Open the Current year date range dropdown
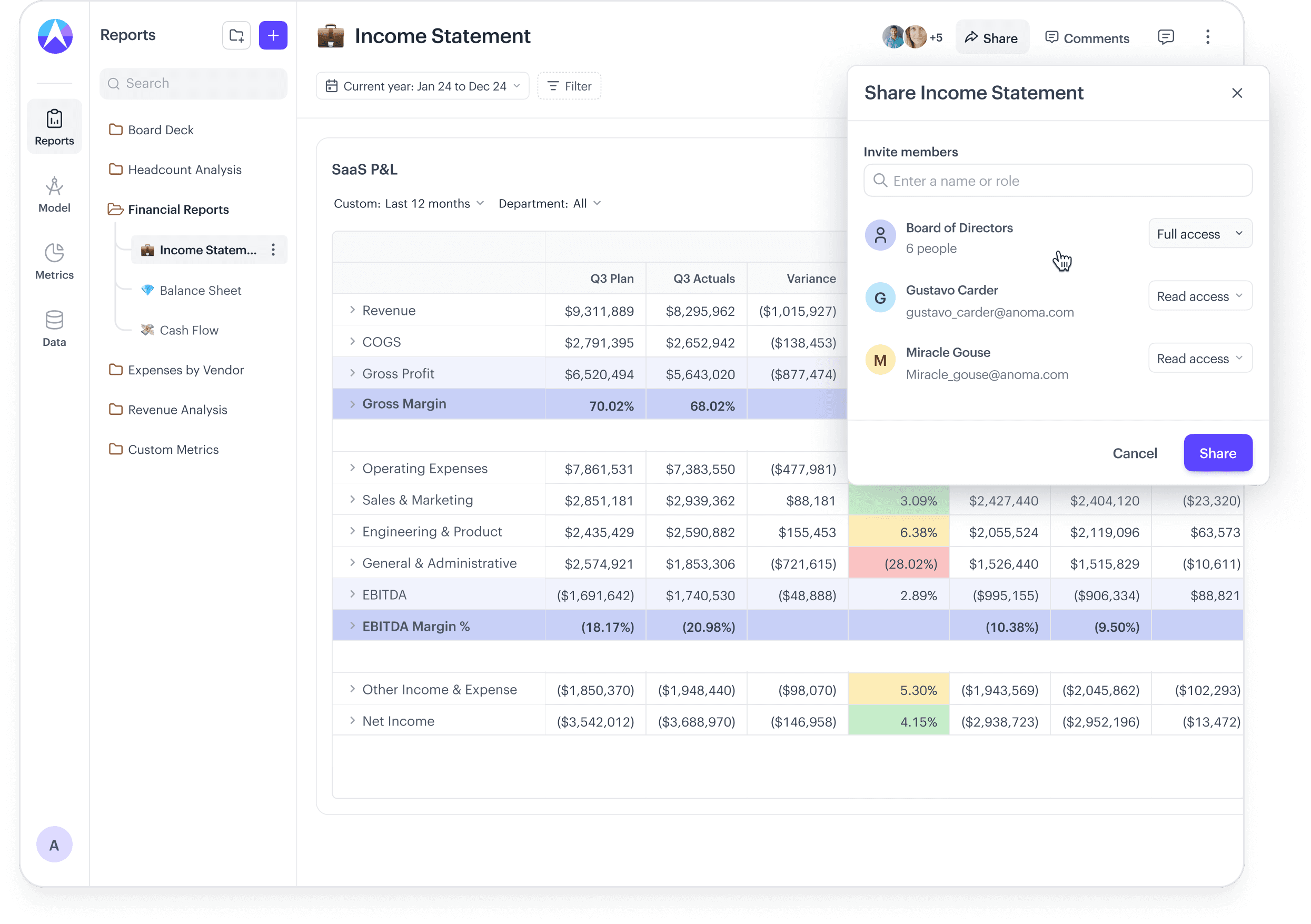 [x=422, y=86]
